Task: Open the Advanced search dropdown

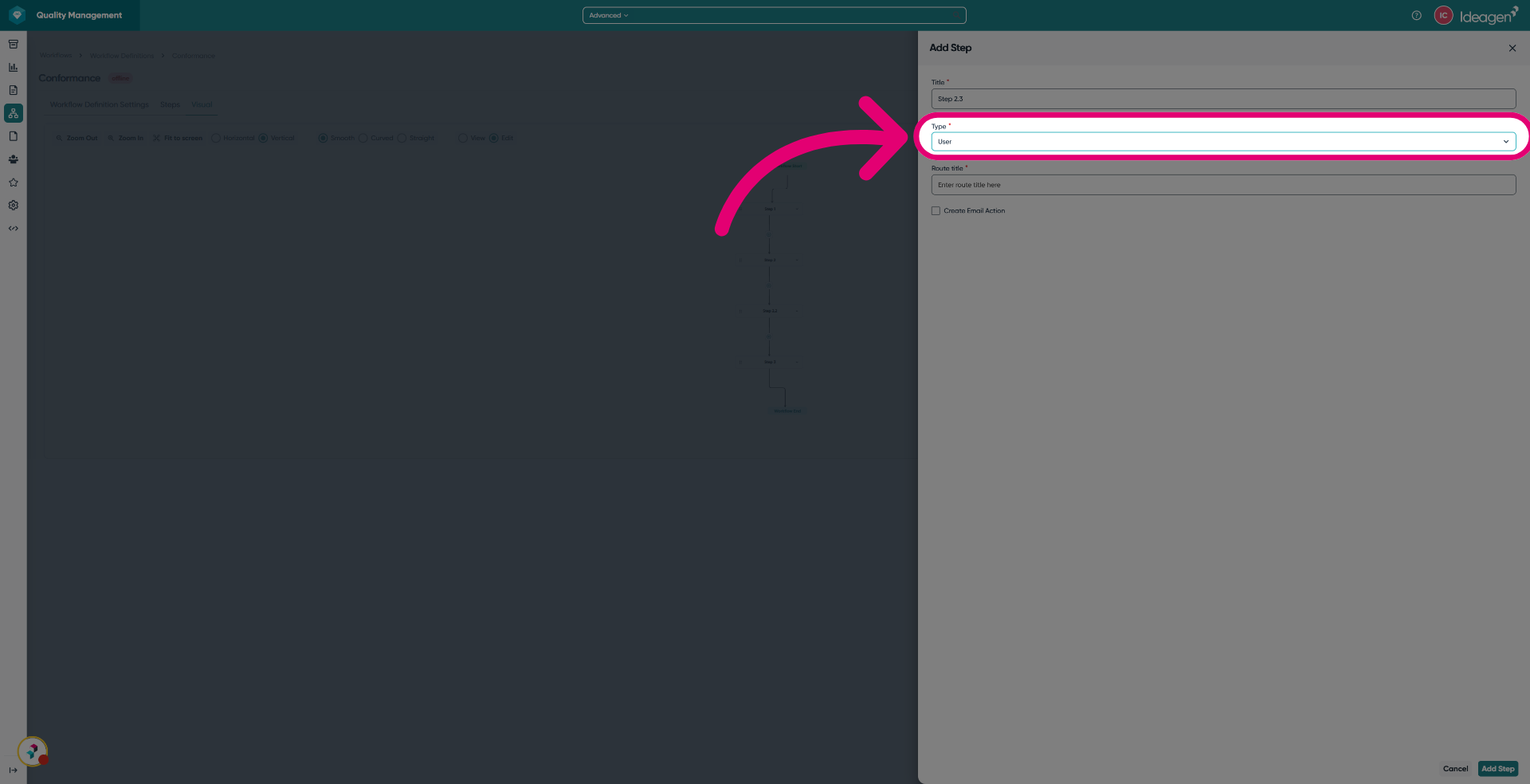Action: tap(609, 15)
